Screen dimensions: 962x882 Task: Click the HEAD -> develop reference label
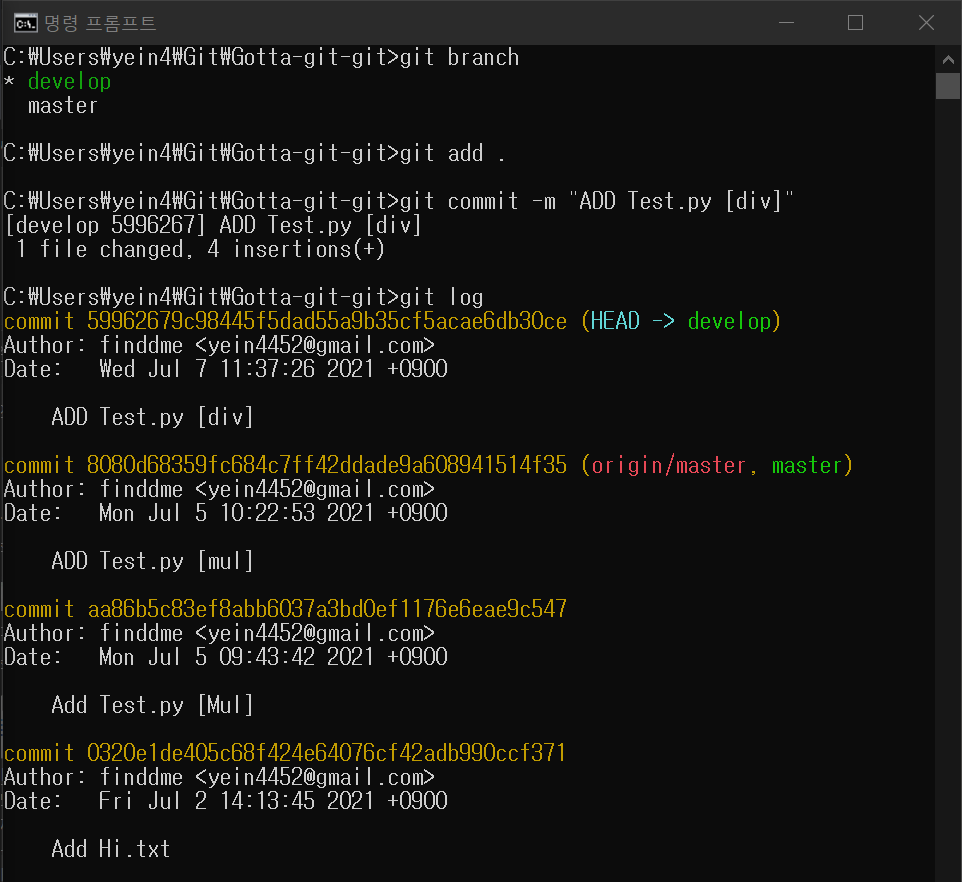(x=680, y=321)
